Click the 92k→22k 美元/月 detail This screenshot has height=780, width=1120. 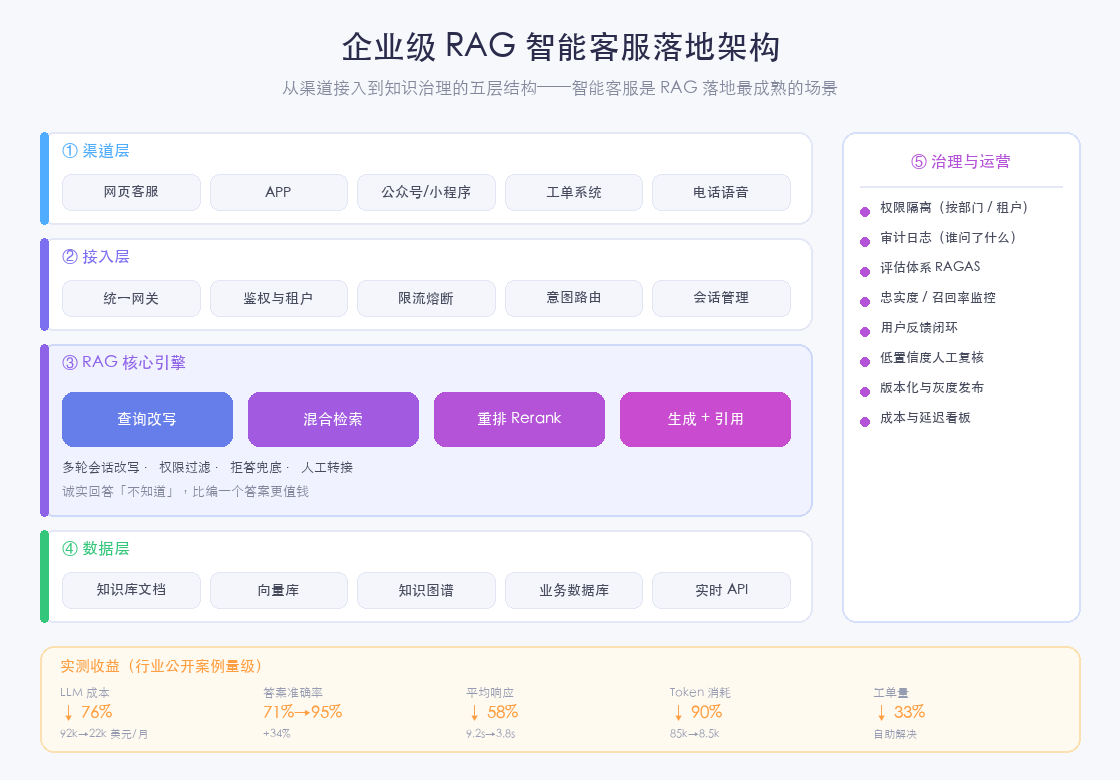point(104,734)
